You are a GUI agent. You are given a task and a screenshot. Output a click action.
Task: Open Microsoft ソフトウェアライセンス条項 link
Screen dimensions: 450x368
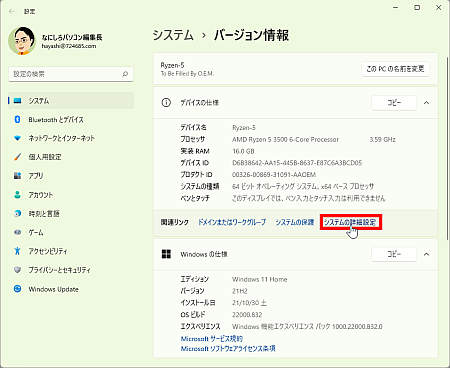point(228,349)
